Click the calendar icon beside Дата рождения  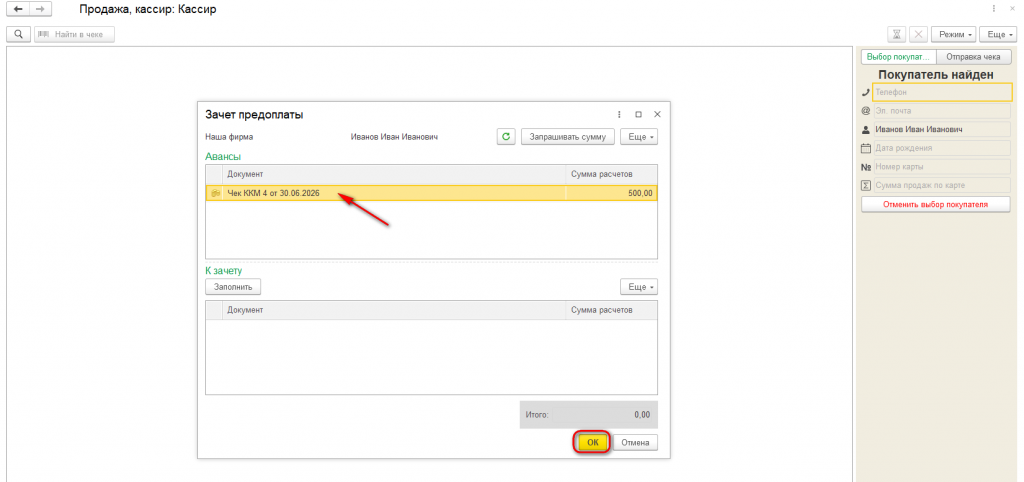coord(866,148)
